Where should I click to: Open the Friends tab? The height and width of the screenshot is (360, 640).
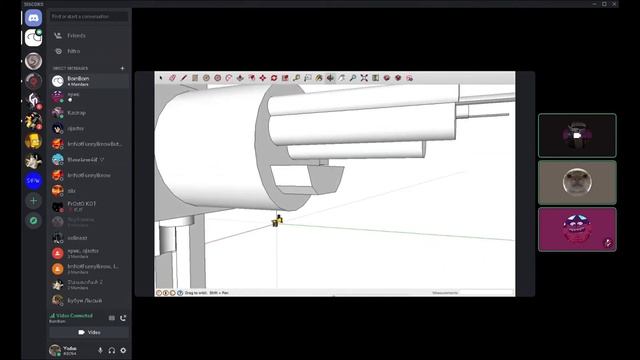(x=89, y=36)
